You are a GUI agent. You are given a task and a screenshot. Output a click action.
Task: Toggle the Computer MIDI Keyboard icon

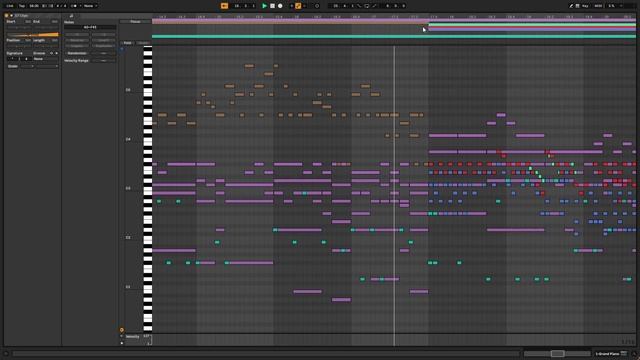[x=577, y=6]
